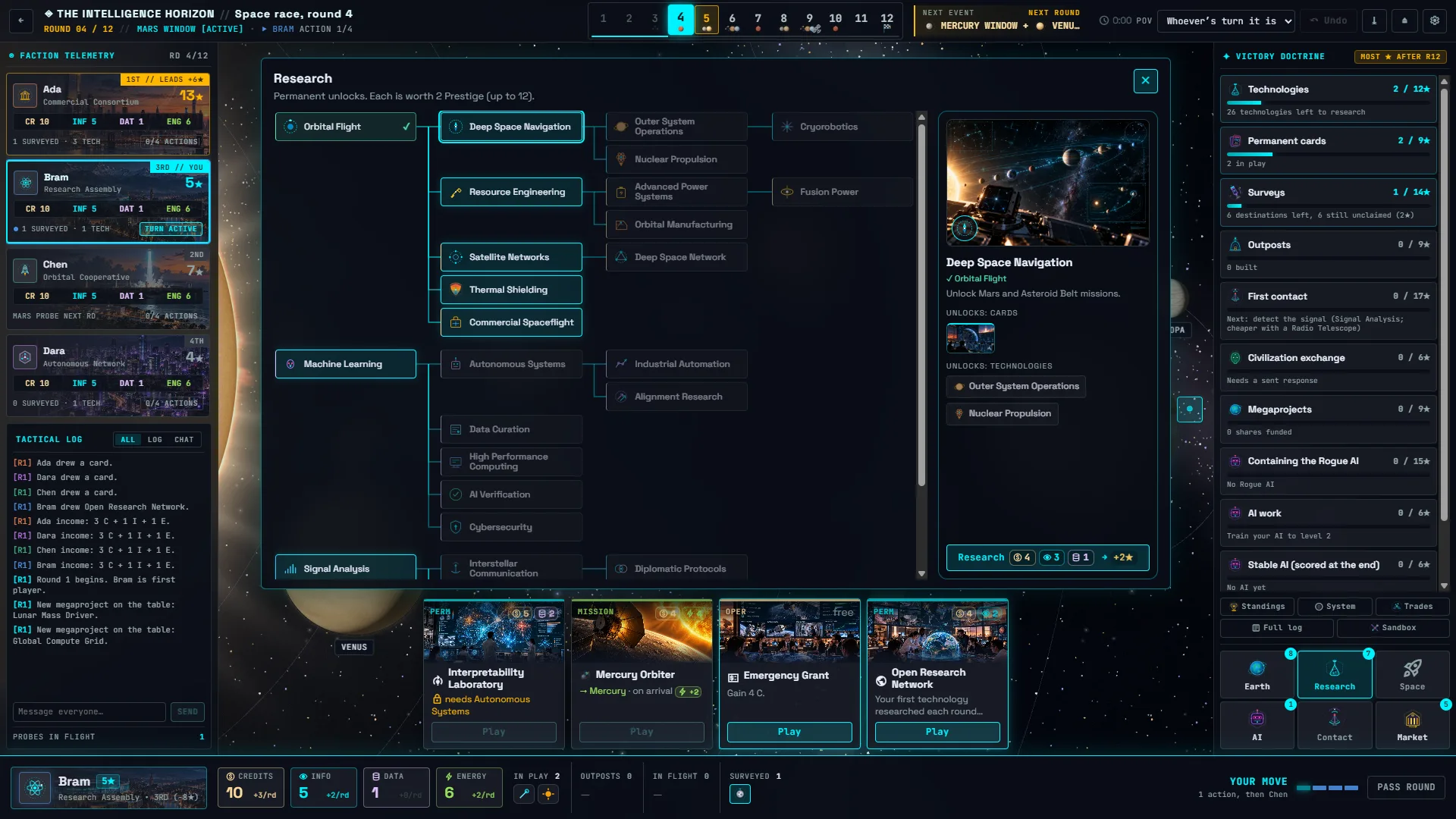Viewport: 1456px width, 819px height.
Task: Click the eject icon beside the gear
Action: click(x=1404, y=20)
